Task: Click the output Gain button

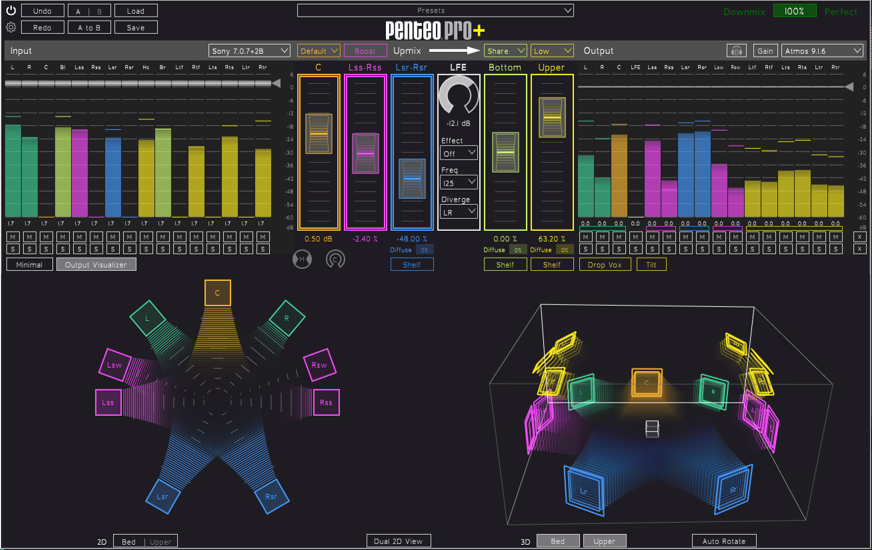Action: tap(765, 51)
